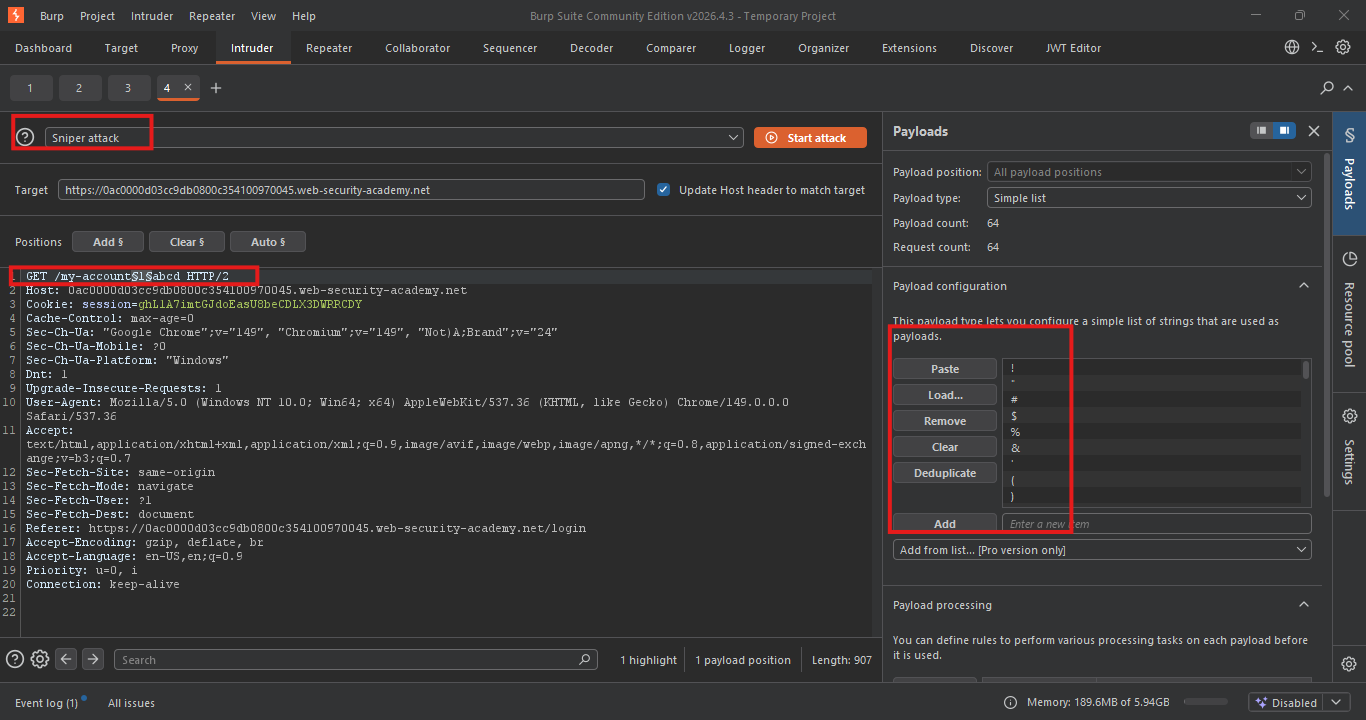Switch to the Decoder tab
Image resolution: width=1366 pixels, height=720 pixels.
592,48
